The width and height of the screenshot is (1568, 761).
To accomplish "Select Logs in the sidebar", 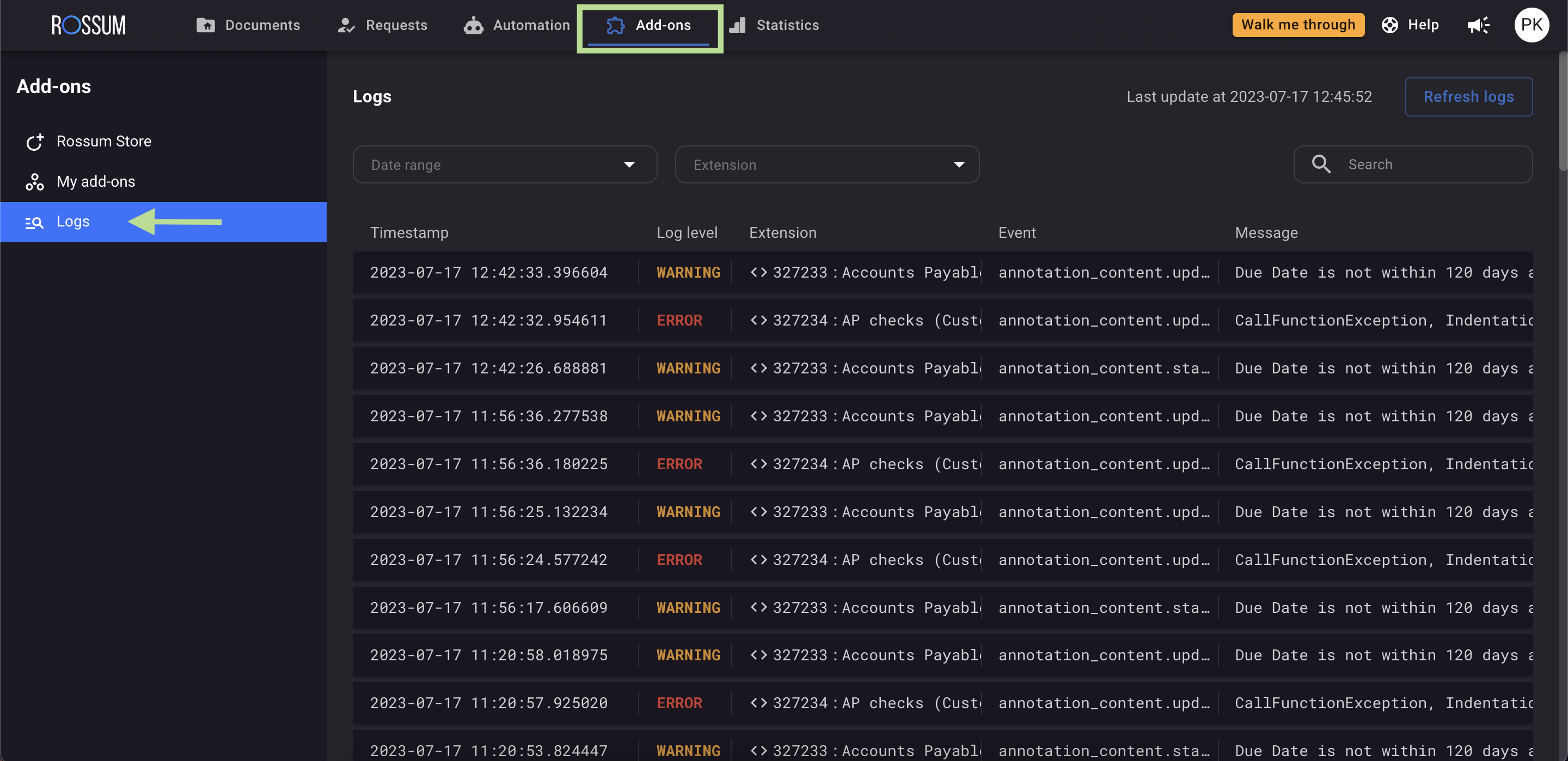I will click(x=73, y=222).
